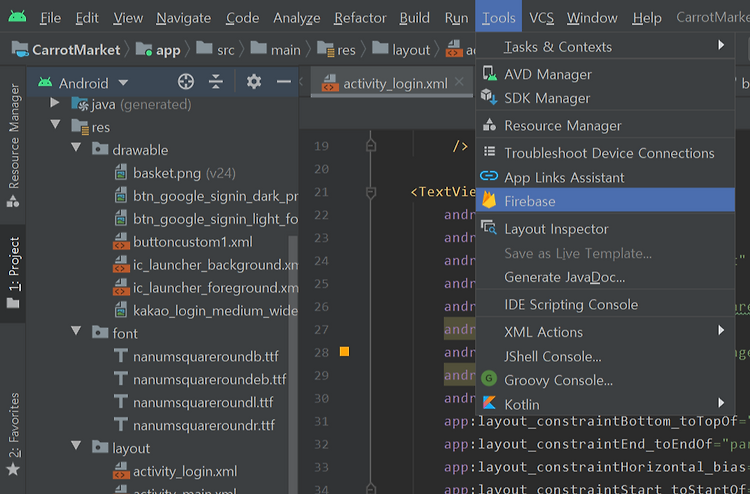Close the activity_login.xml tab
Viewport: 750px width, 494px height.
coord(459,82)
